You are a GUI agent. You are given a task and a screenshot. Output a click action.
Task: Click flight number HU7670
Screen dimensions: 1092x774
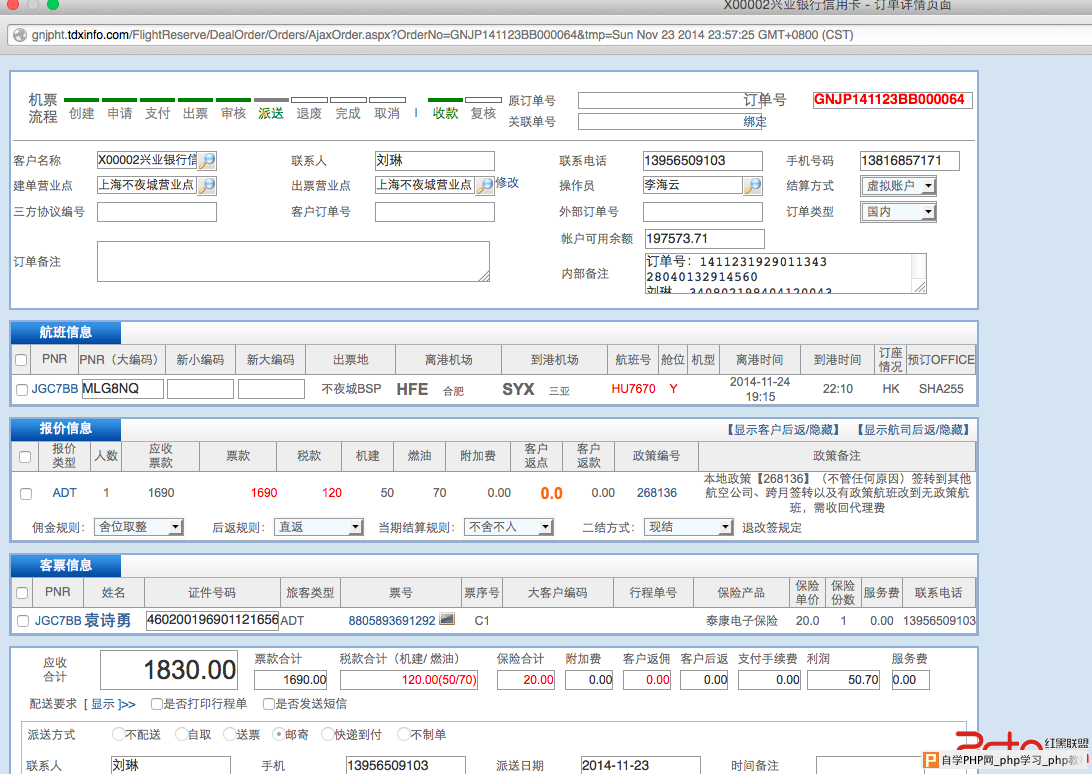633,389
